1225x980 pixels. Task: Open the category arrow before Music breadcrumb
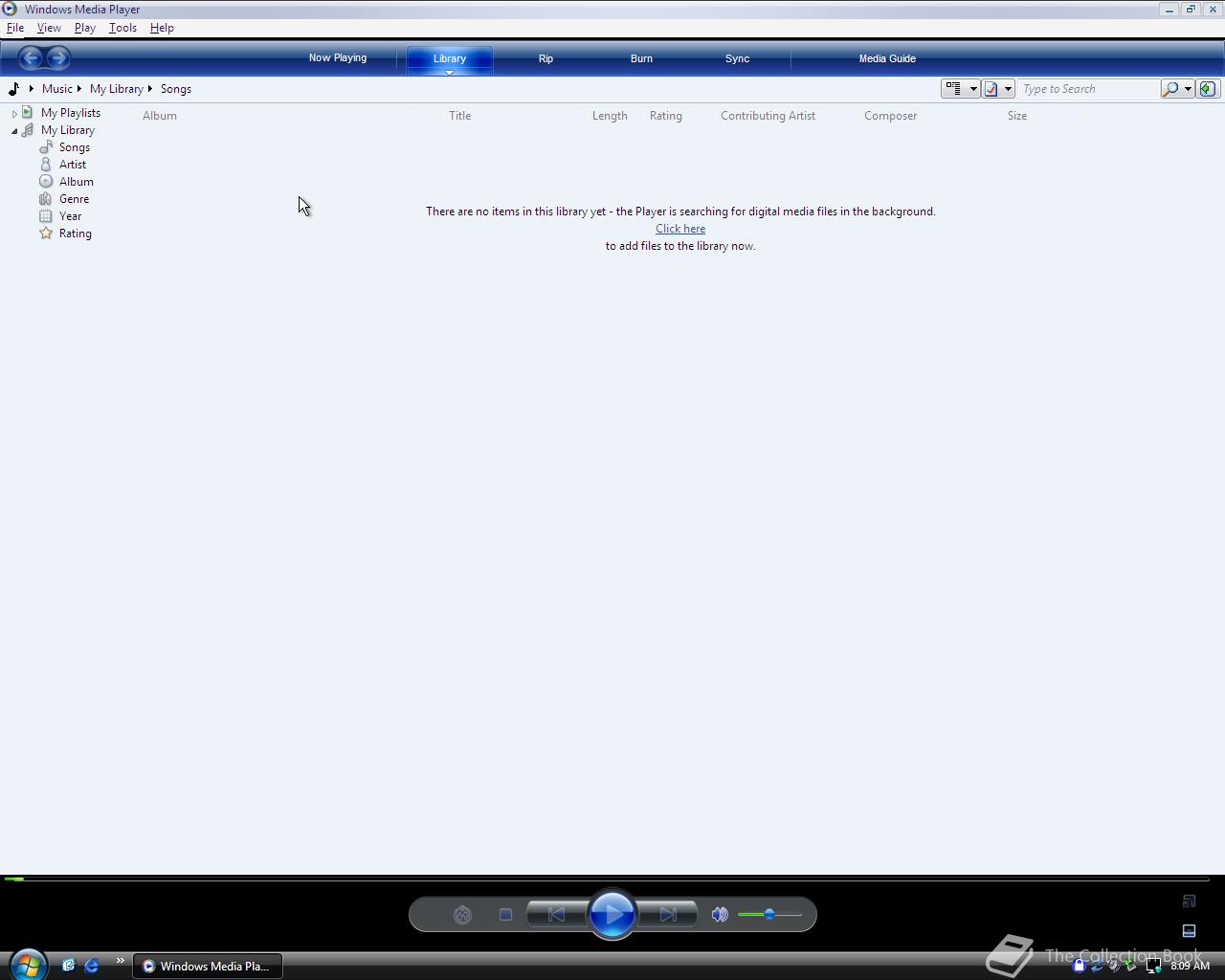click(32, 89)
